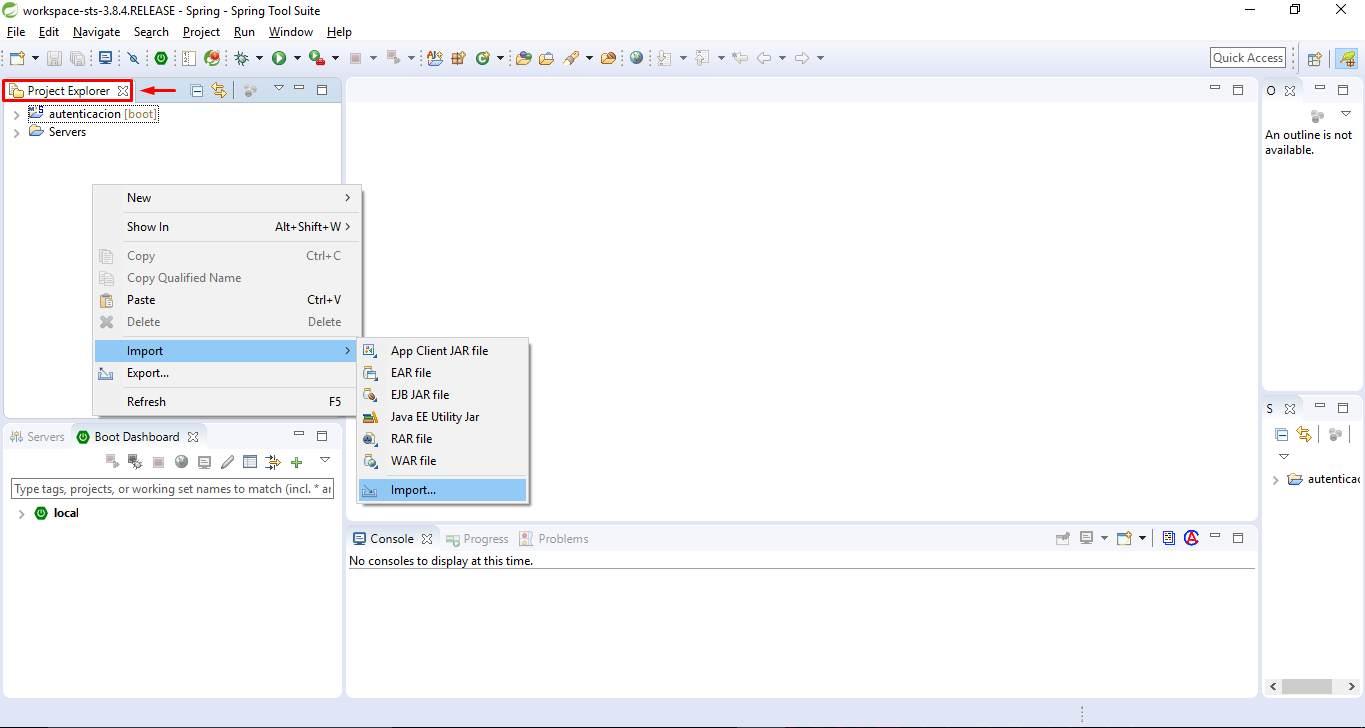Image resolution: width=1365 pixels, height=728 pixels.
Task: Switch to the Problems tab
Action: click(562, 539)
